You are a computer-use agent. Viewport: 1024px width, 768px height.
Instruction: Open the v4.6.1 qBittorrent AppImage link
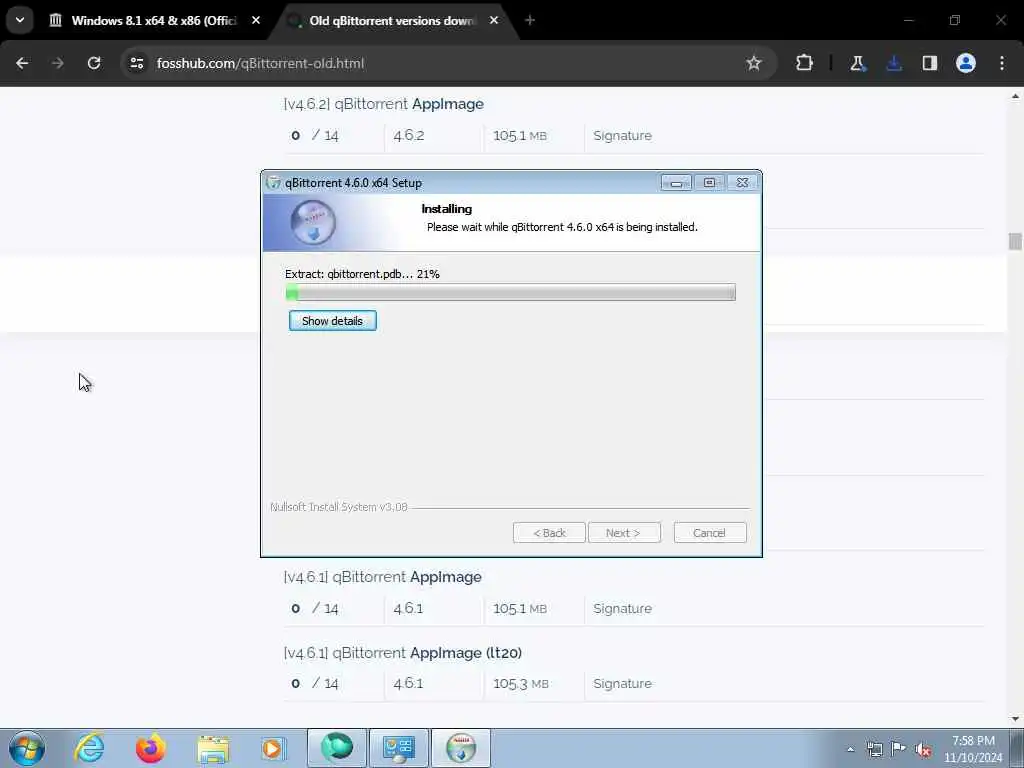(x=383, y=577)
